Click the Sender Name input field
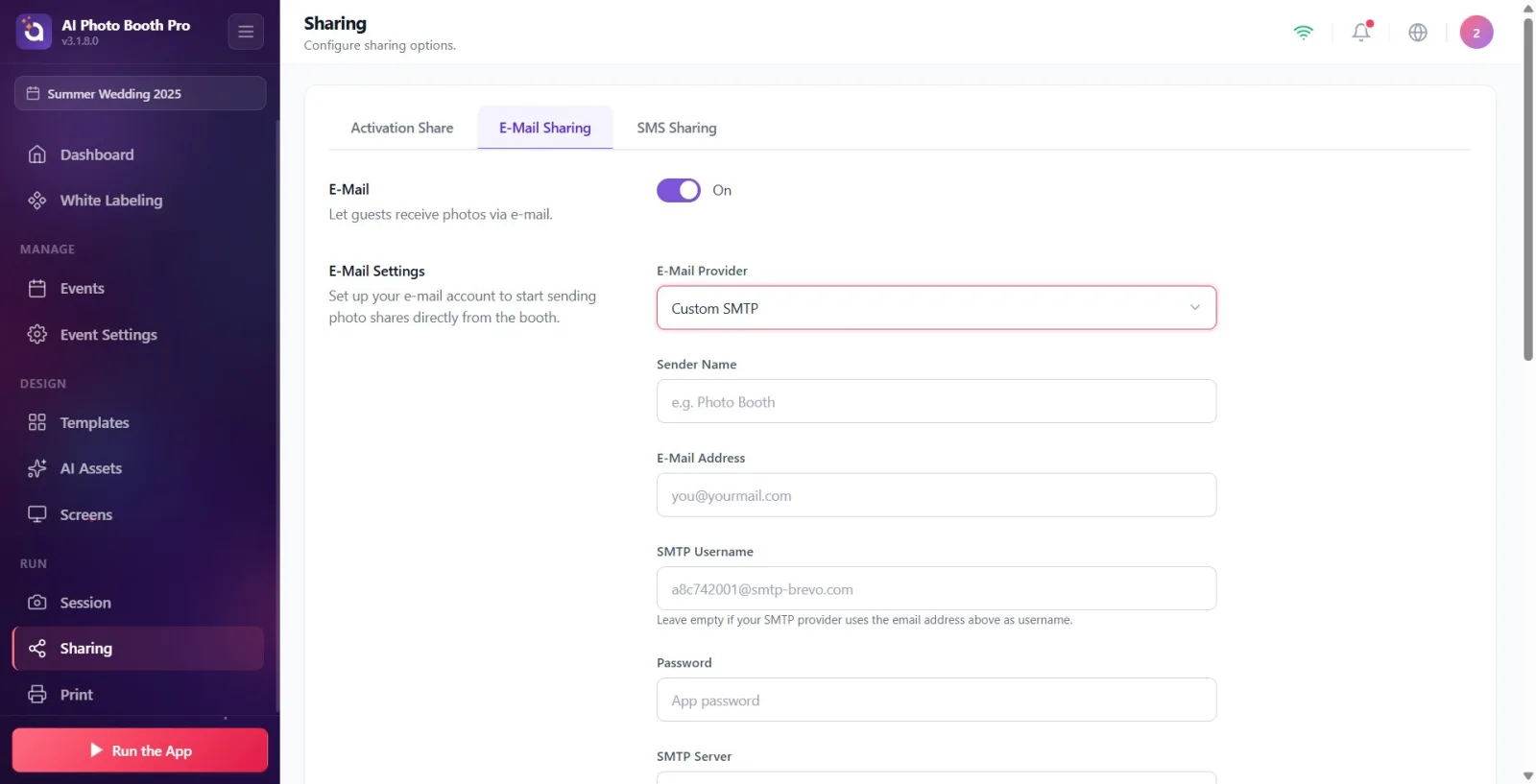 tap(936, 401)
